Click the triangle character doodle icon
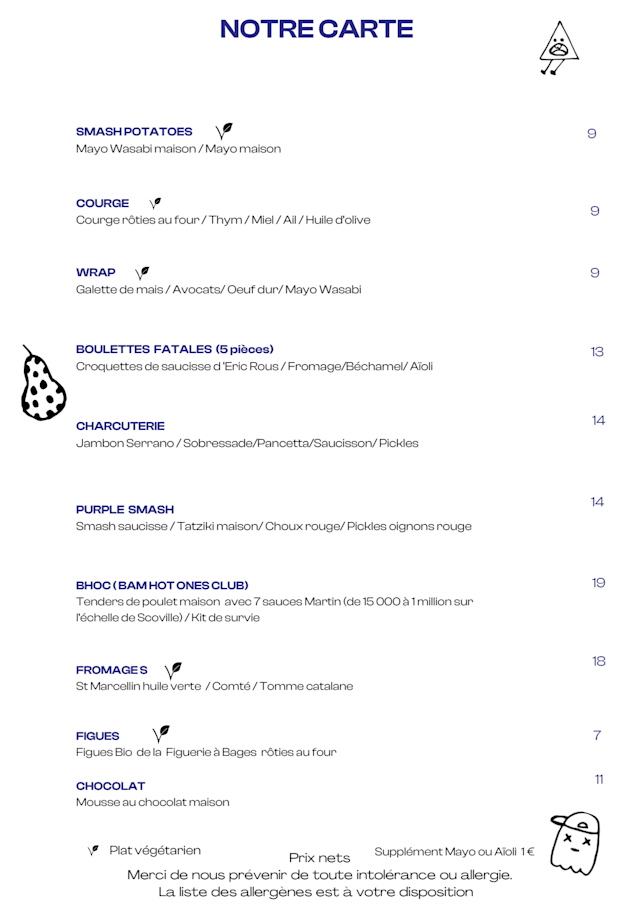 (x=558, y=48)
